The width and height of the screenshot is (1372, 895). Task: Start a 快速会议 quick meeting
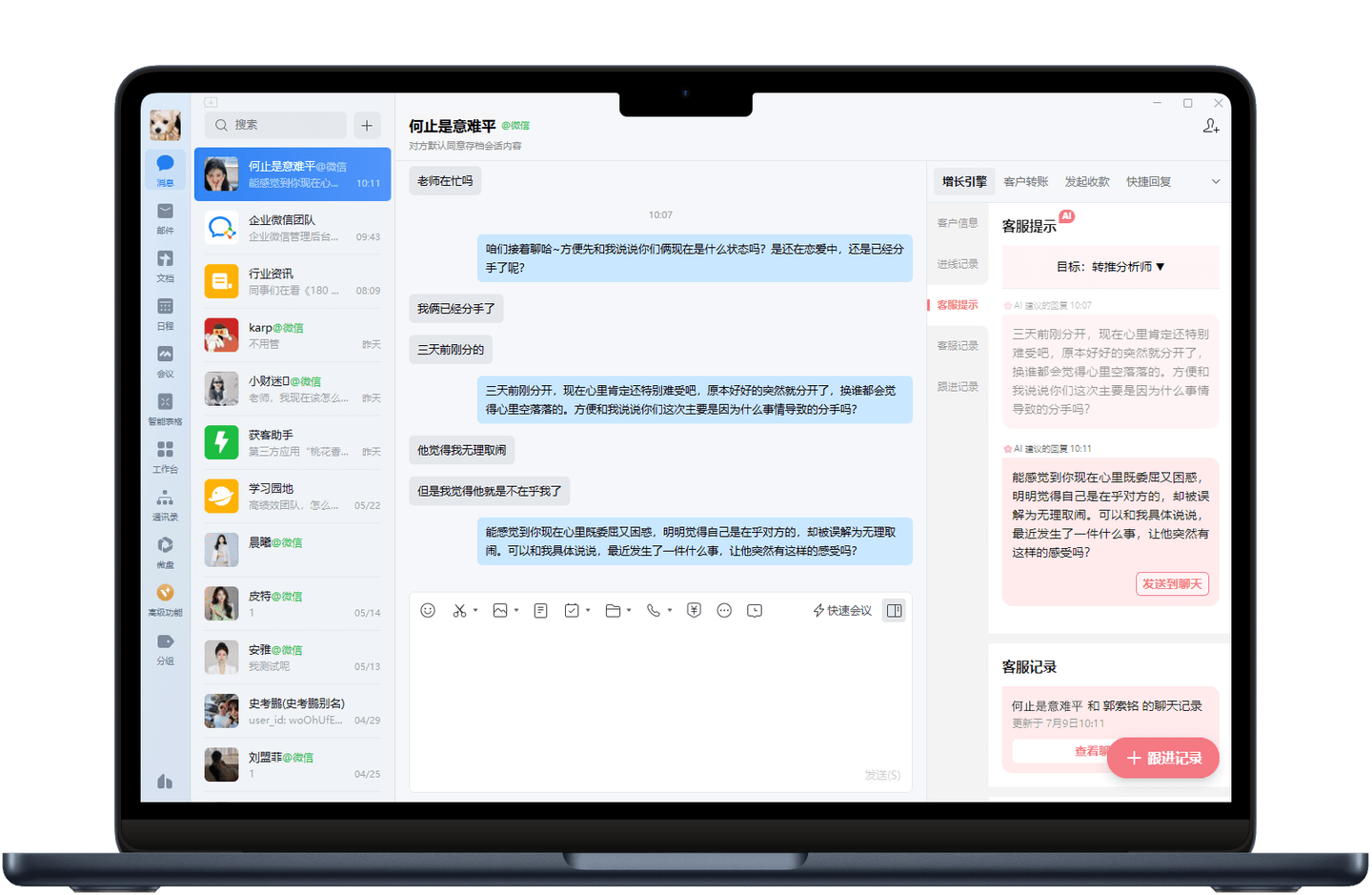pyautogui.click(x=842, y=610)
